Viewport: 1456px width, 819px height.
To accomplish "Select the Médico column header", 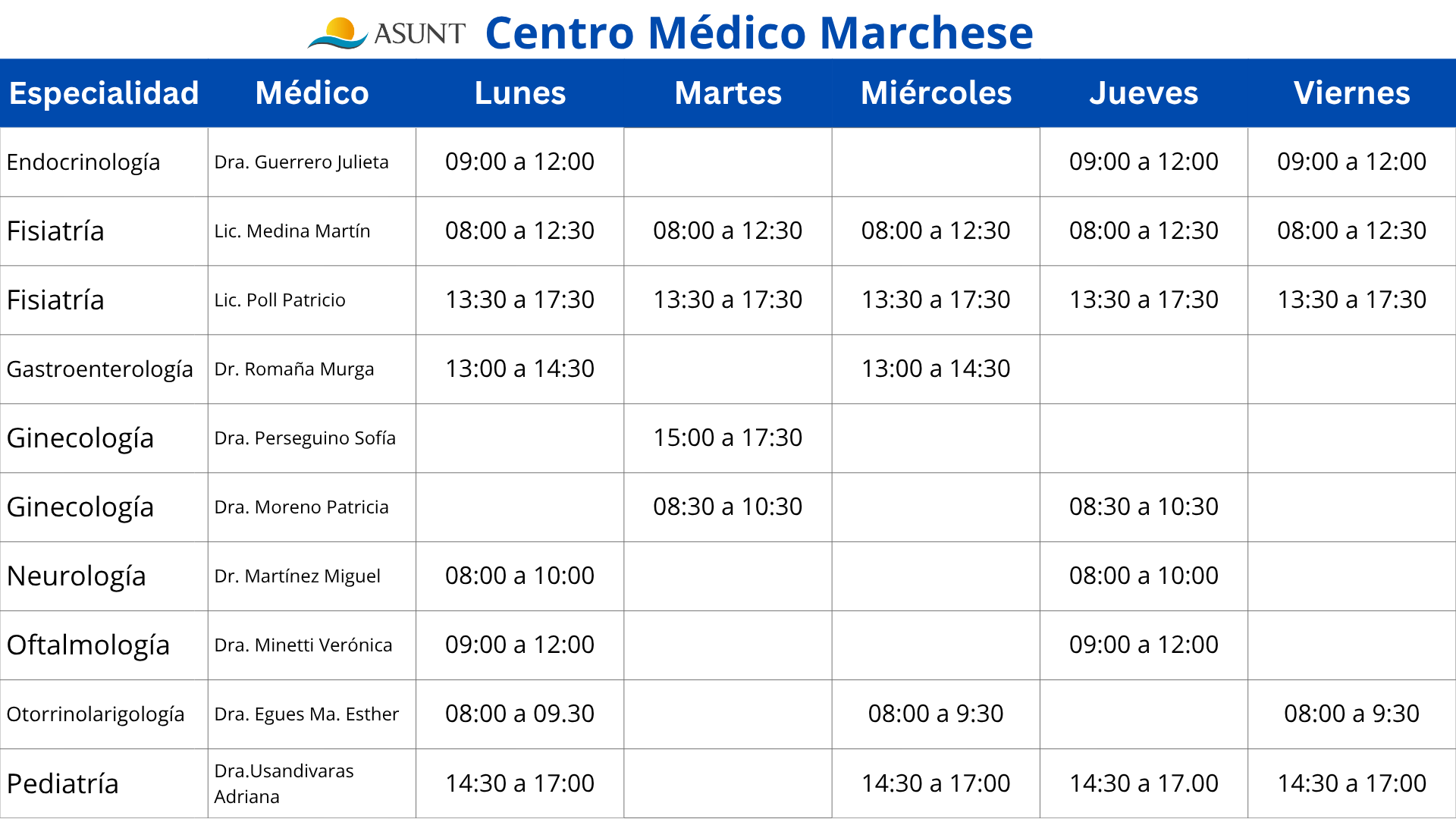I will [312, 93].
